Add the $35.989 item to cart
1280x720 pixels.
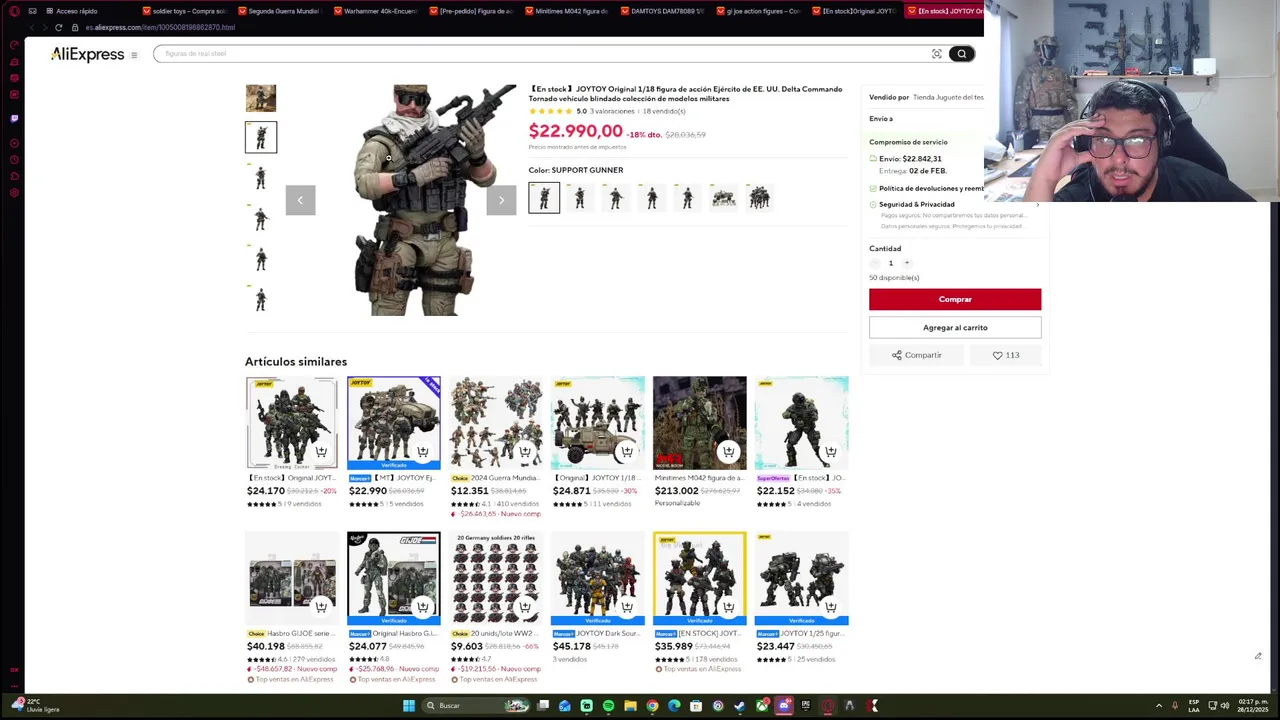pos(728,607)
